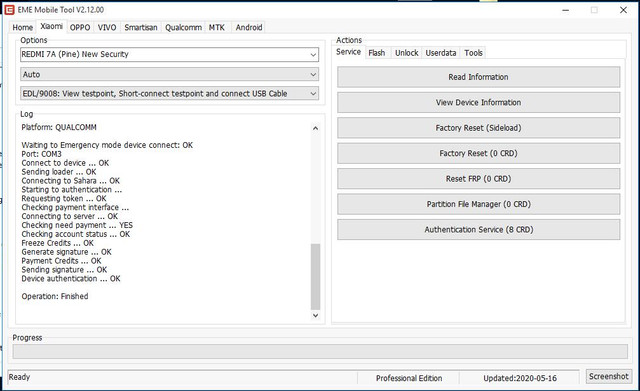Click Authentication Service (8 CRD) button
This screenshot has height=391, width=640.
[478, 230]
